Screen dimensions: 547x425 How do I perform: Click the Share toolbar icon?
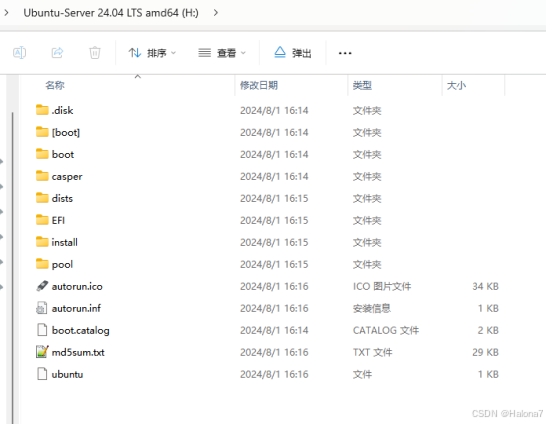click(57, 53)
